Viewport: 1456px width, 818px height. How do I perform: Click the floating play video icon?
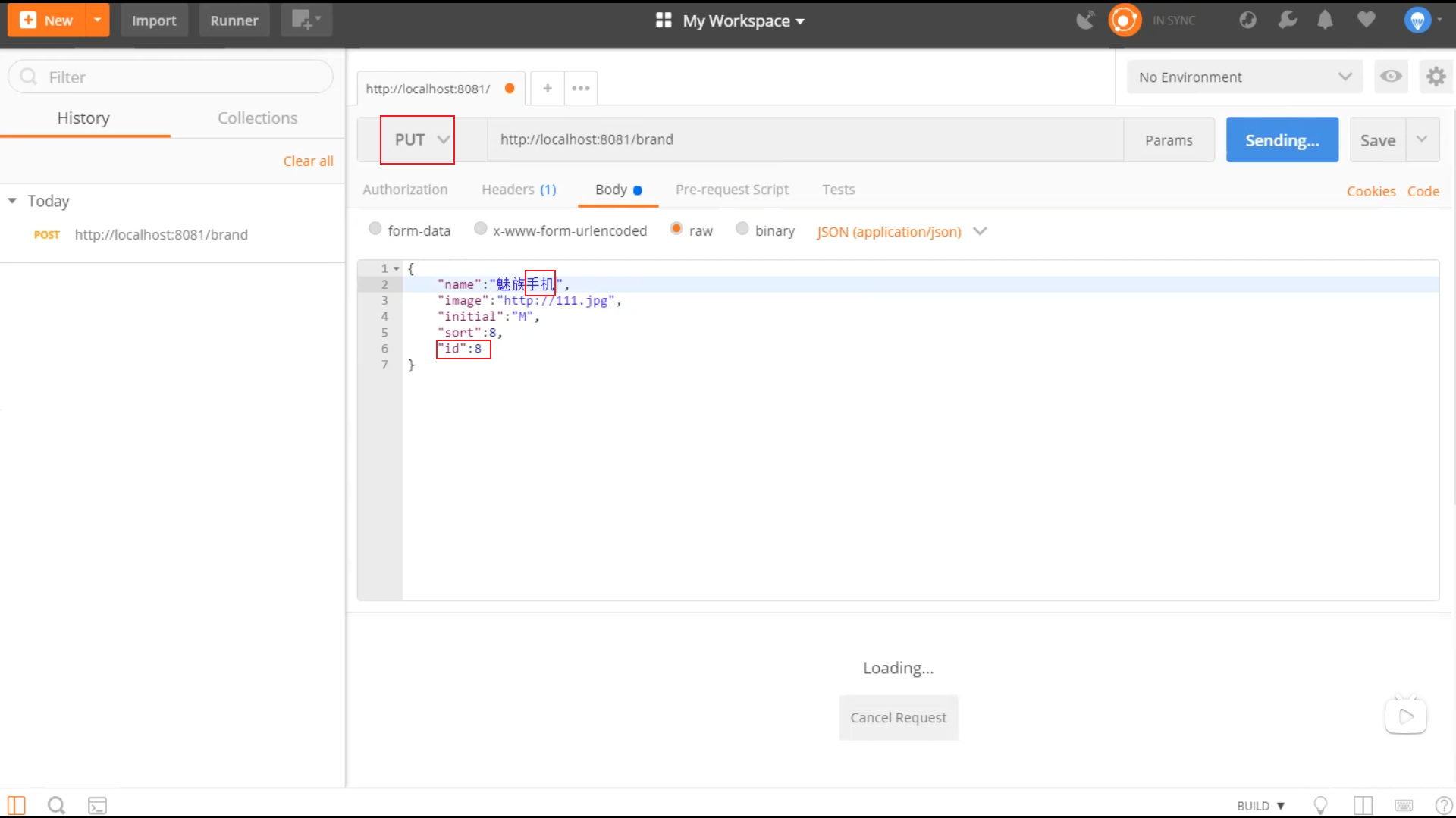click(1406, 715)
